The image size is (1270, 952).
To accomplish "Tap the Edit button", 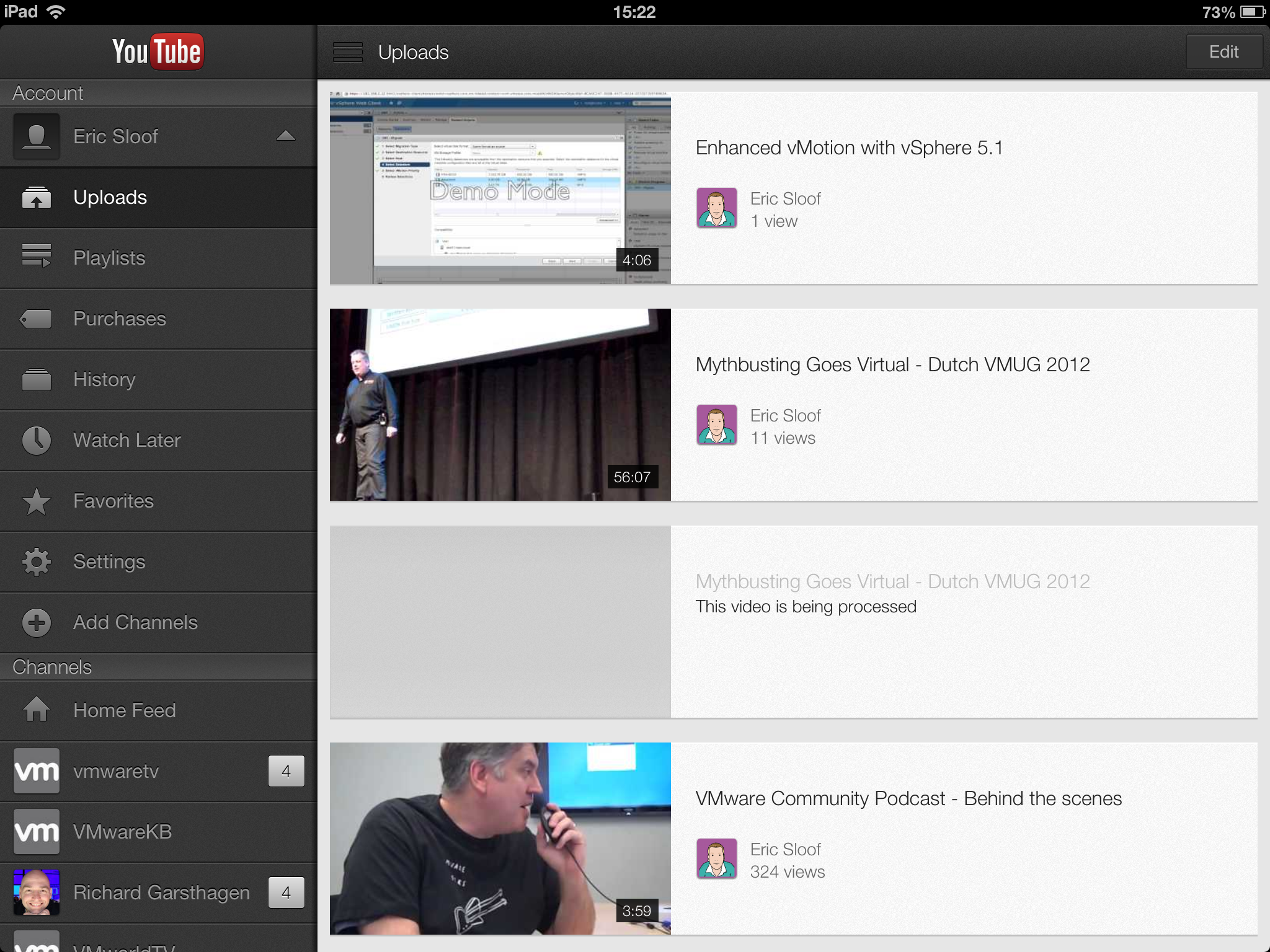I will [x=1224, y=52].
